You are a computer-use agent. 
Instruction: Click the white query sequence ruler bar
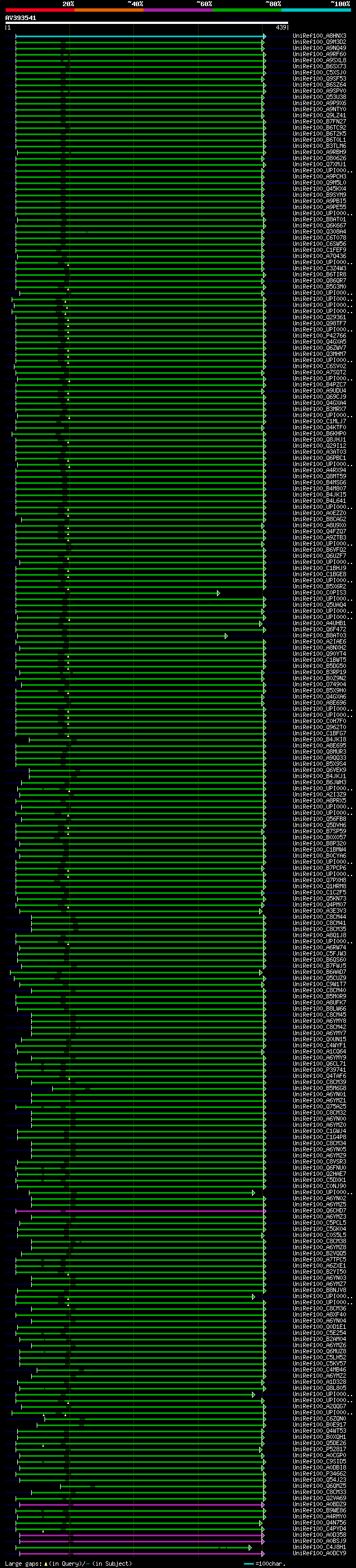tap(147, 23)
